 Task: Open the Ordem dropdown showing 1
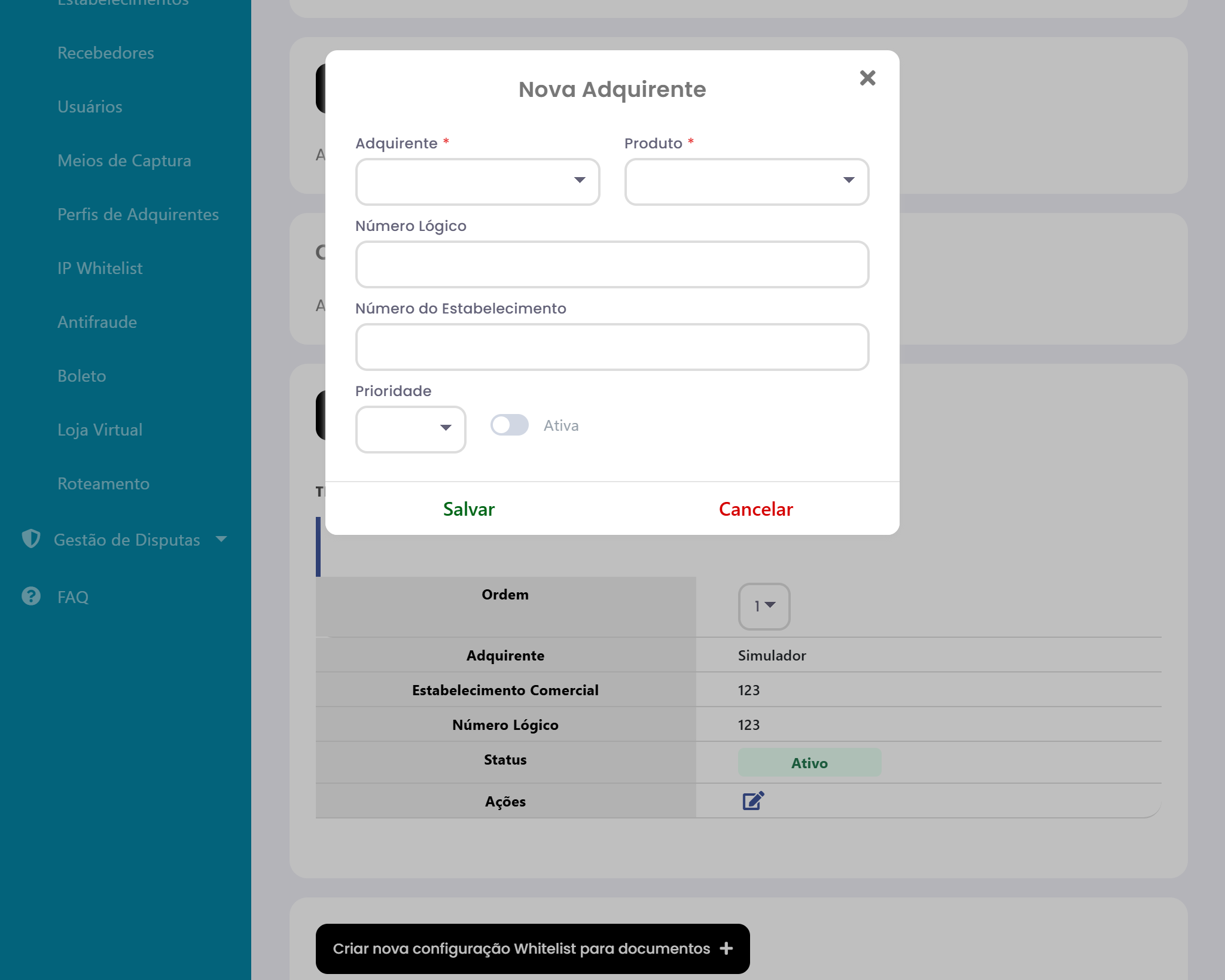[x=764, y=606]
